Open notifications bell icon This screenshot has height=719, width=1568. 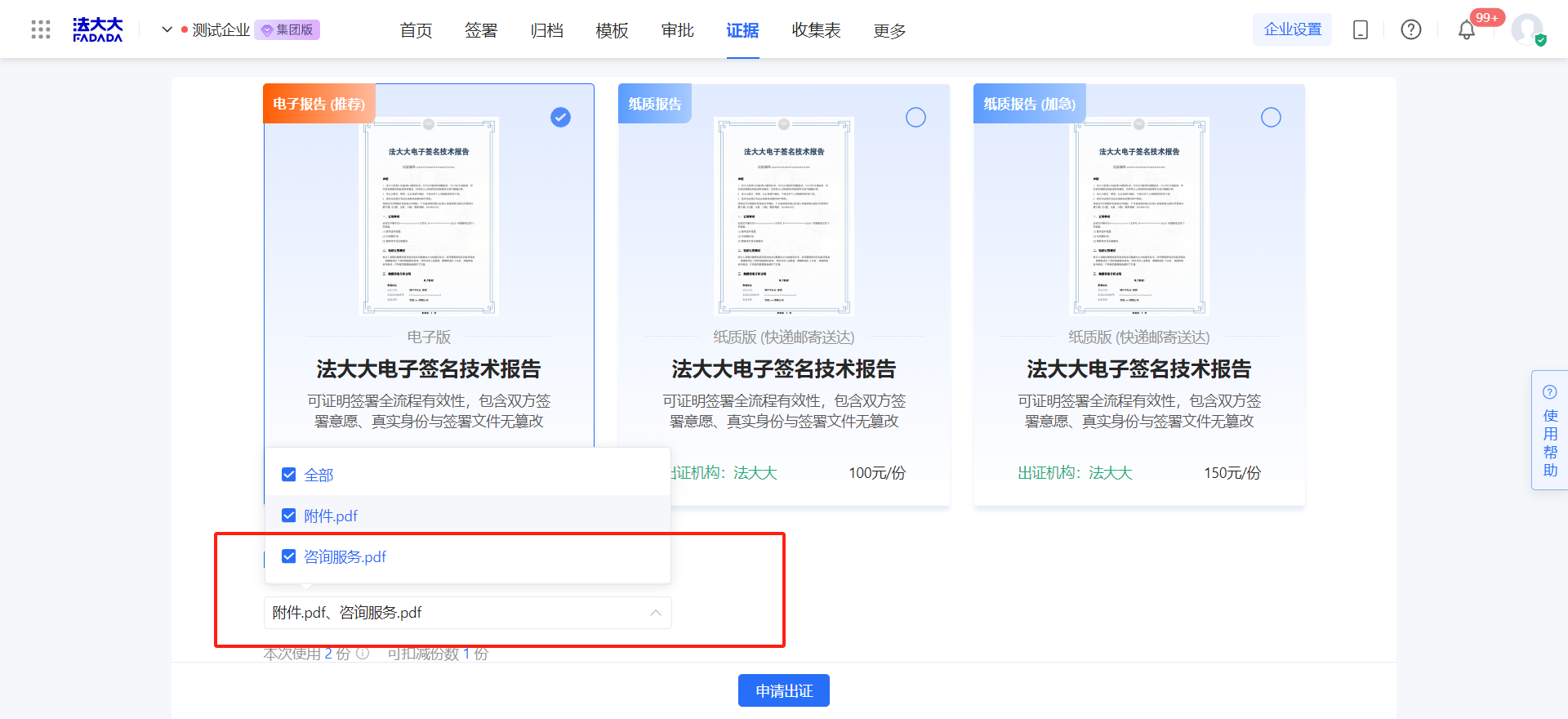pyautogui.click(x=1467, y=31)
